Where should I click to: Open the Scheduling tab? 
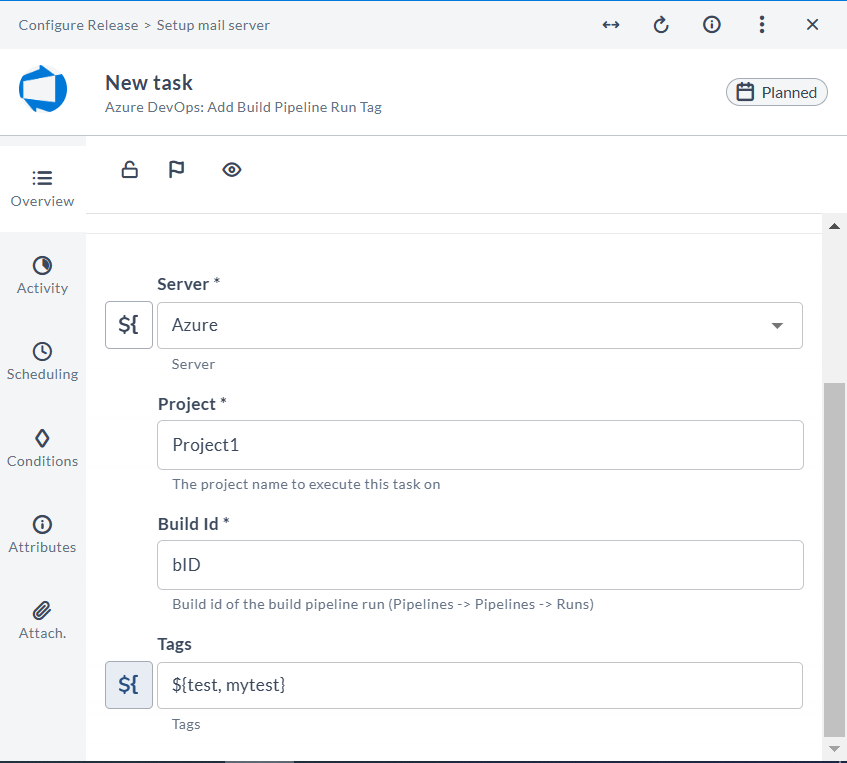tap(42, 361)
